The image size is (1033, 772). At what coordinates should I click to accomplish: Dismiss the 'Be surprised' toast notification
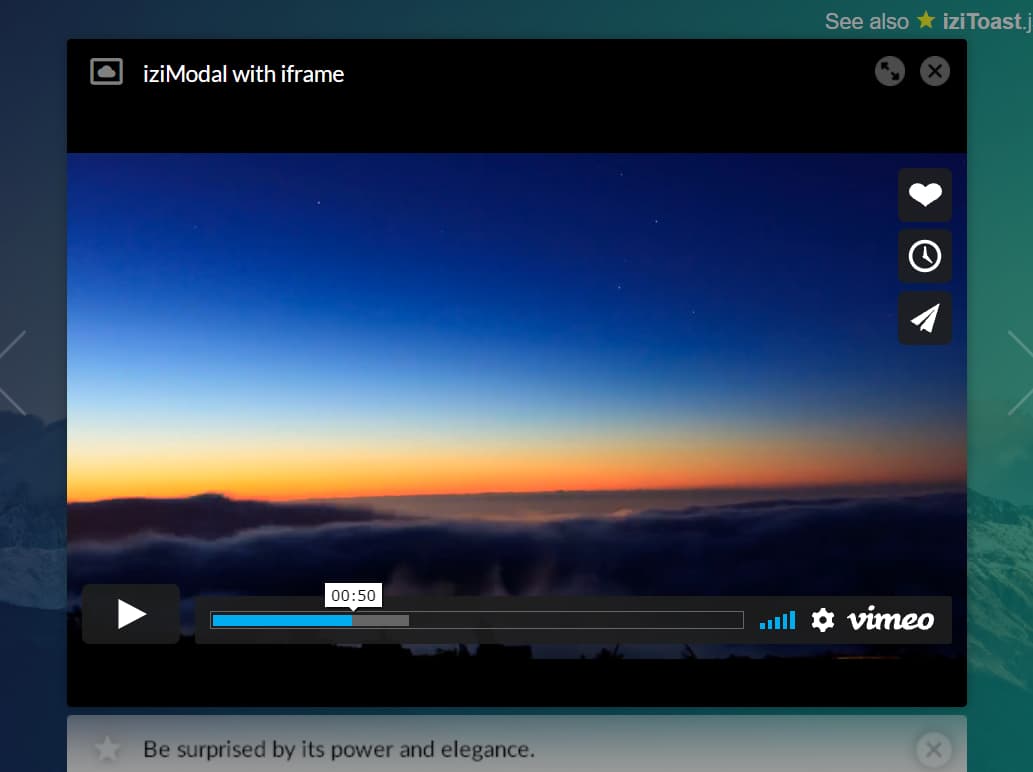pyautogui.click(x=933, y=749)
